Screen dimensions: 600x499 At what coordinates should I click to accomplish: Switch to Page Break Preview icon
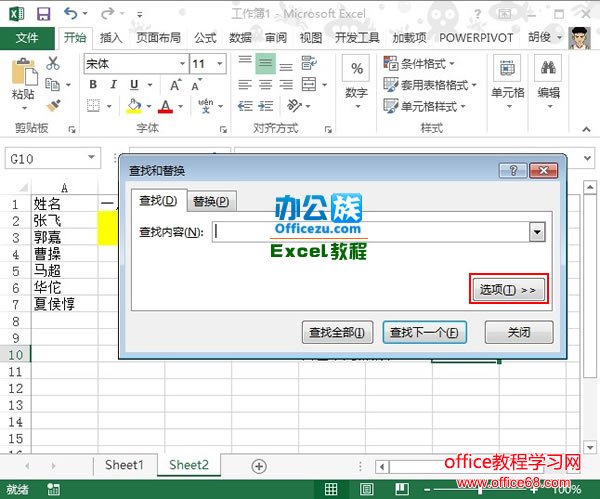point(401,489)
